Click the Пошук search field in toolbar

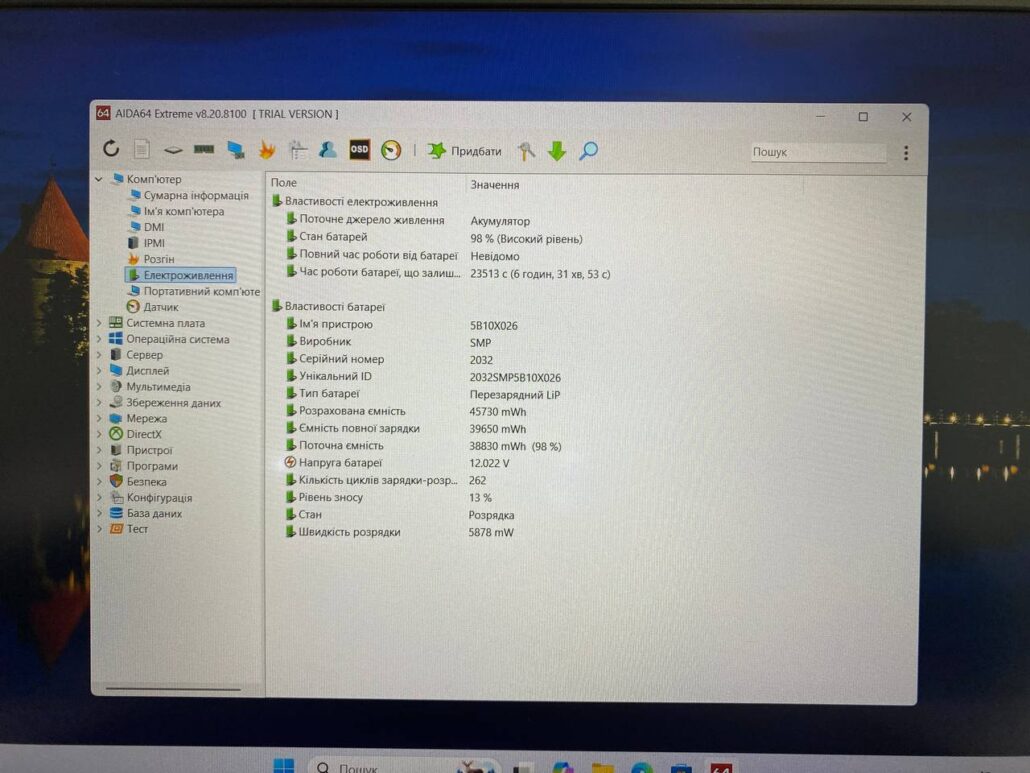coord(817,153)
